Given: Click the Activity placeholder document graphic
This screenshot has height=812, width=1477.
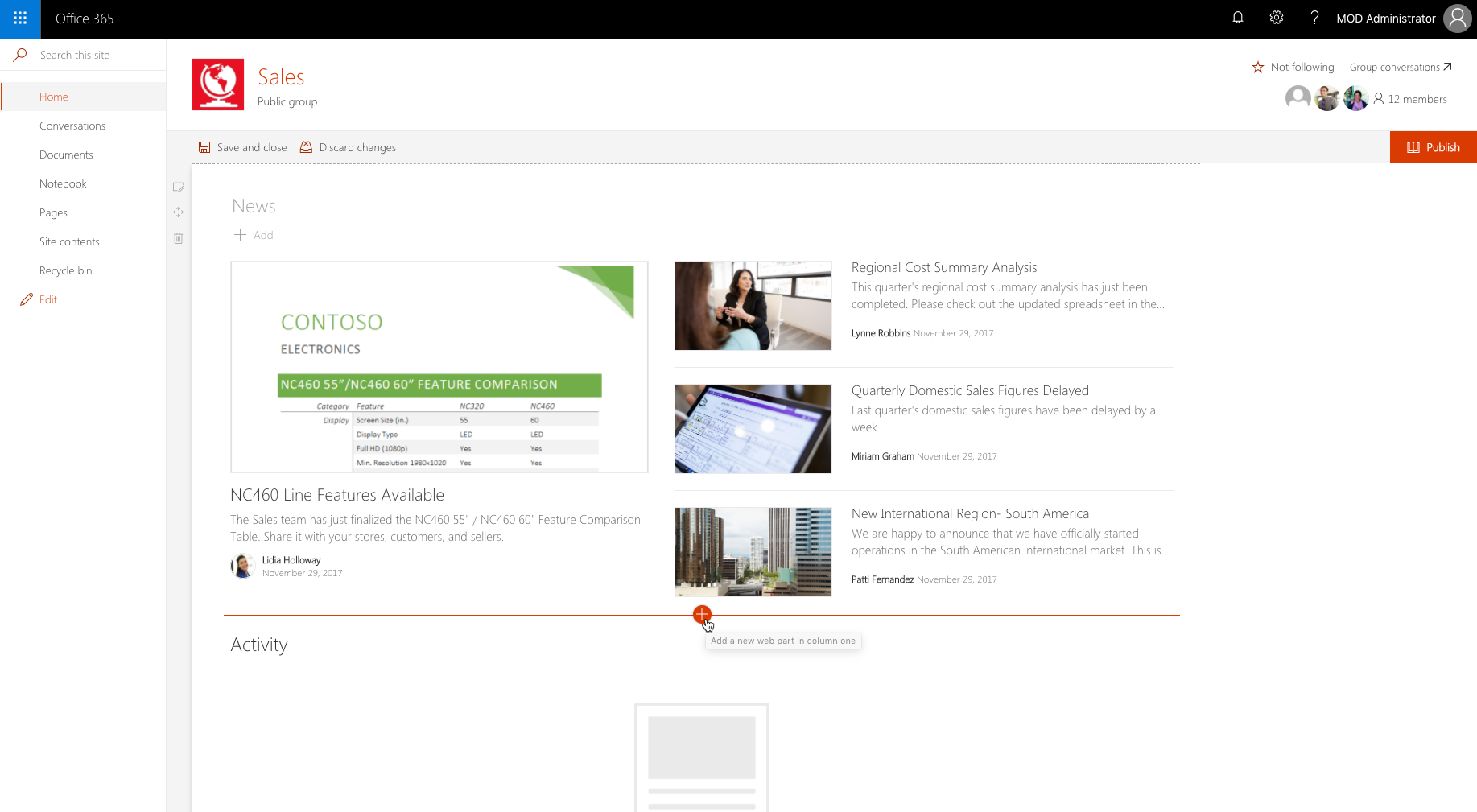Looking at the screenshot, I should click(x=702, y=757).
